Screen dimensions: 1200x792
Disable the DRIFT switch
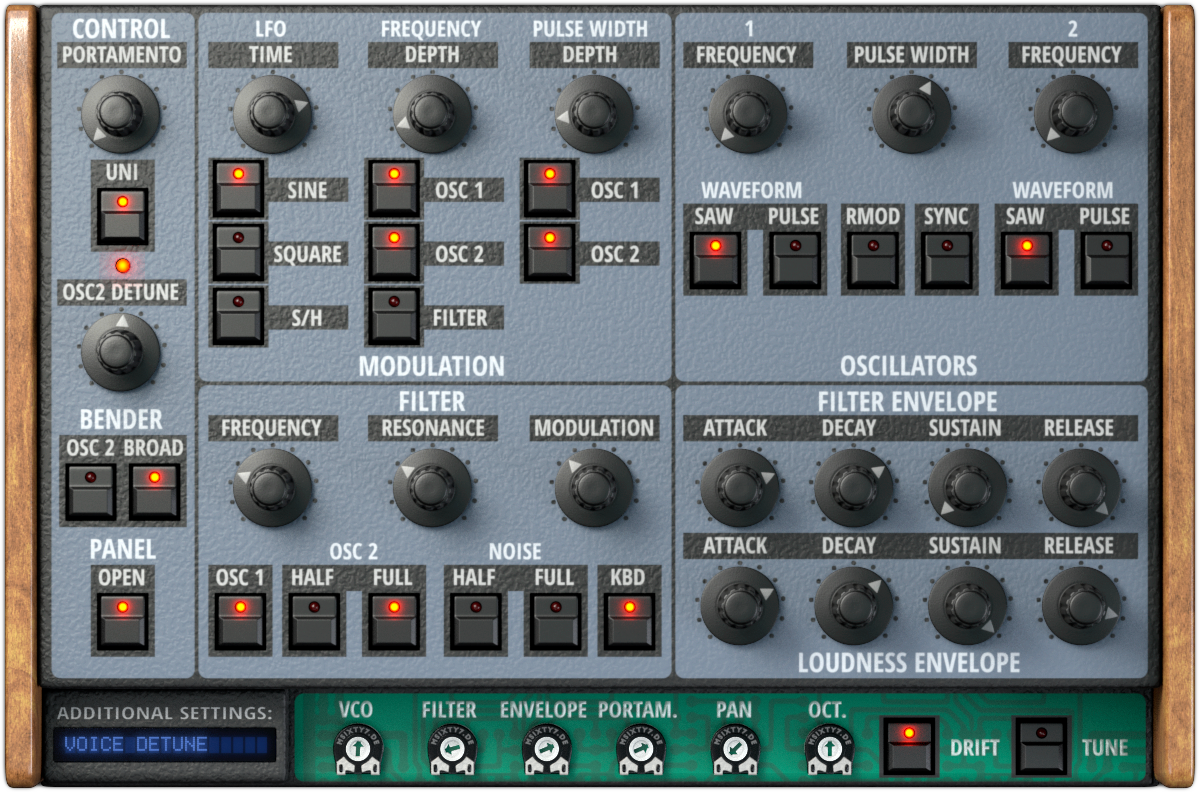912,745
